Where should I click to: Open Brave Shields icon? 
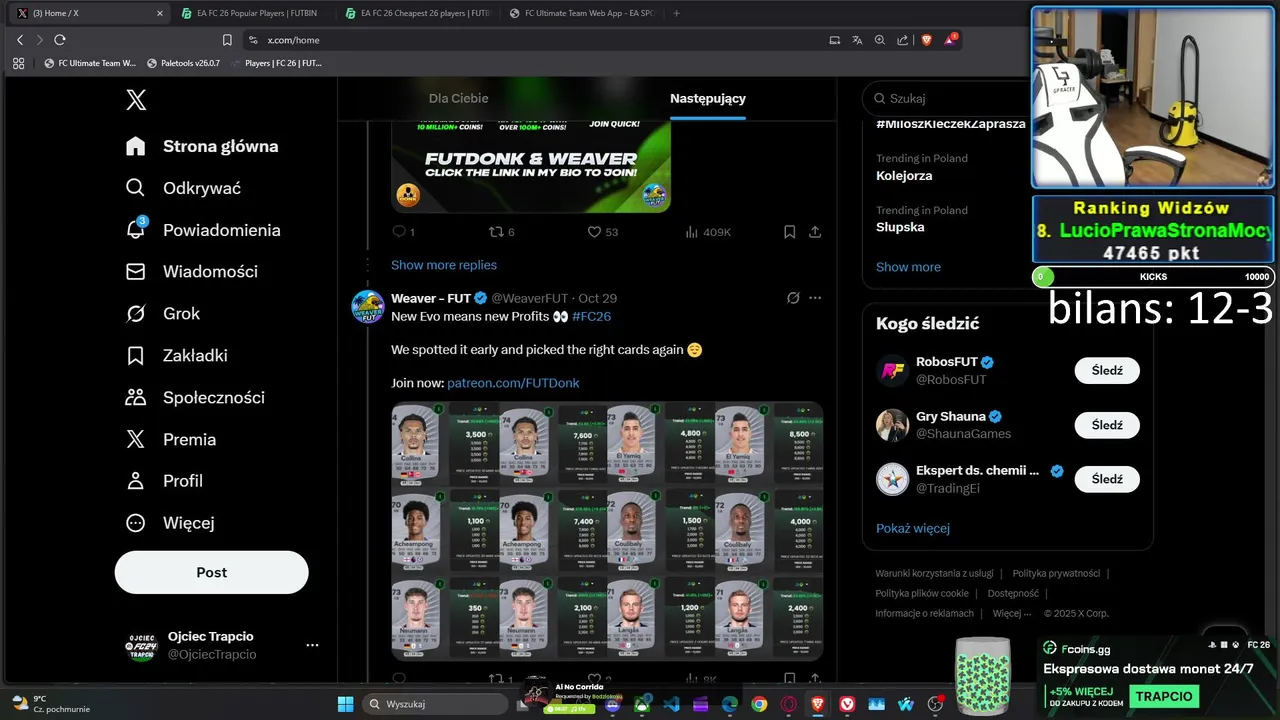(x=926, y=40)
